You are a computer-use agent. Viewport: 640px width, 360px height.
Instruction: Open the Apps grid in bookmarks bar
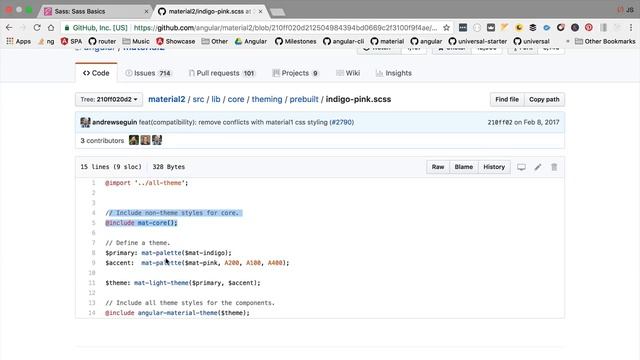pos(18,41)
